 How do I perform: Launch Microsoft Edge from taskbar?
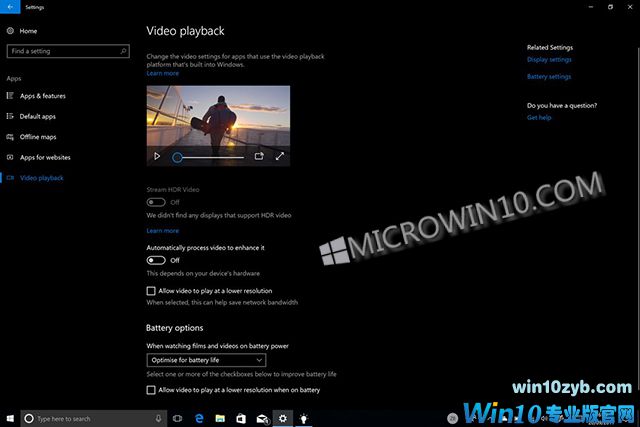coord(198,418)
